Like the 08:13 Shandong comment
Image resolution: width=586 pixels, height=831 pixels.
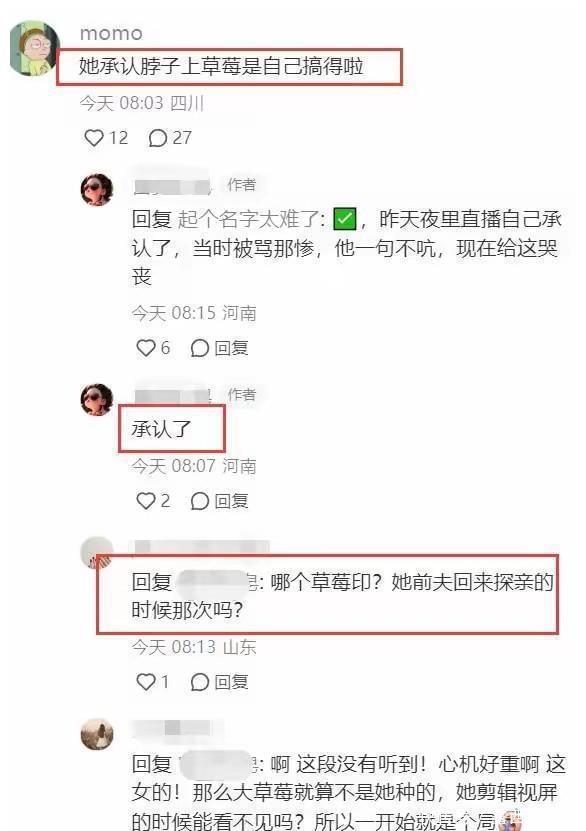145,682
